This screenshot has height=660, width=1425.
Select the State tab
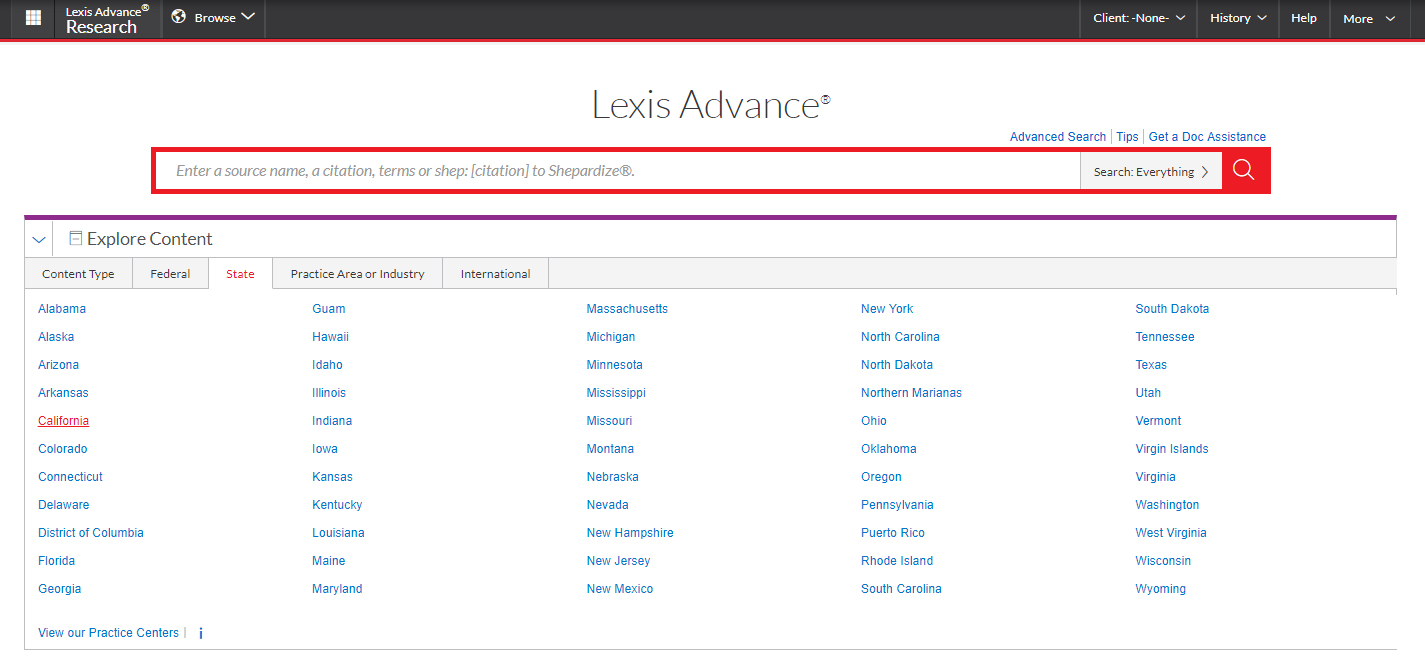coord(240,274)
